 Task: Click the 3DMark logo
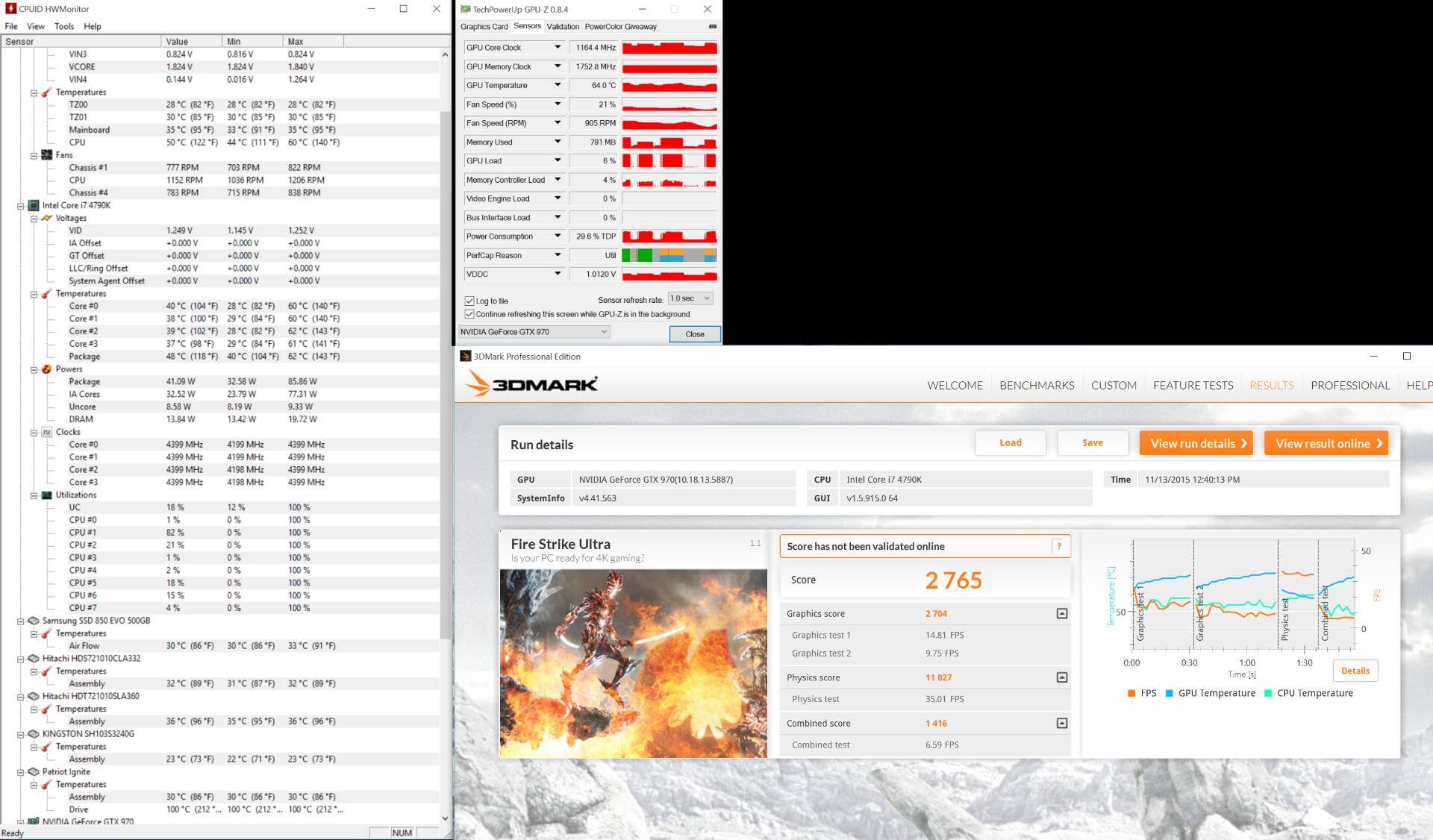point(531,384)
